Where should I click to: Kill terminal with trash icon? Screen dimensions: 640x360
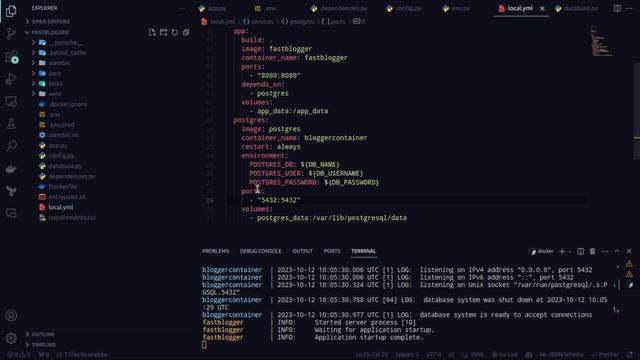tap(592, 251)
